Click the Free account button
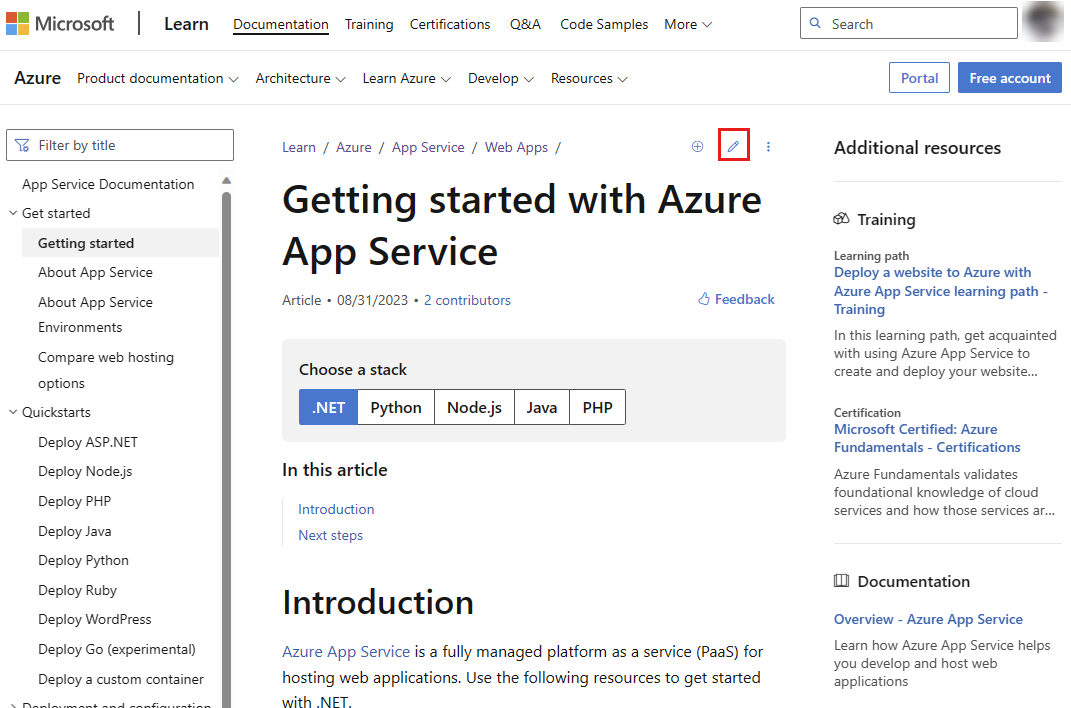The image size is (1071, 708). click(1010, 78)
